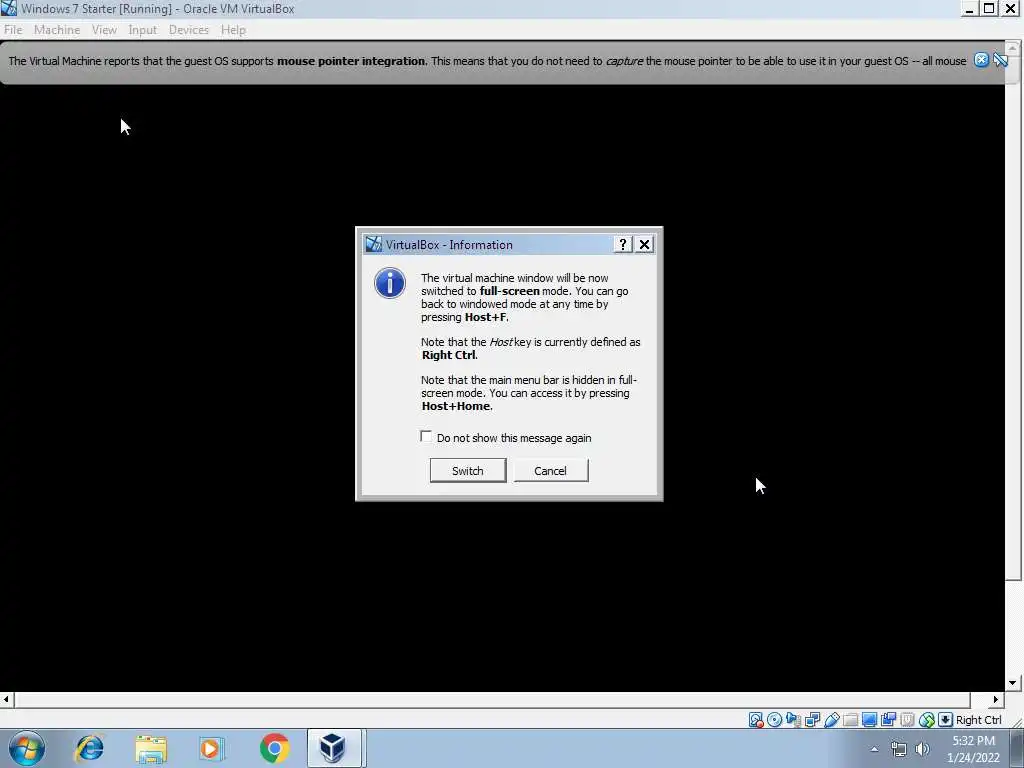Click the Cancel button

[551, 470]
